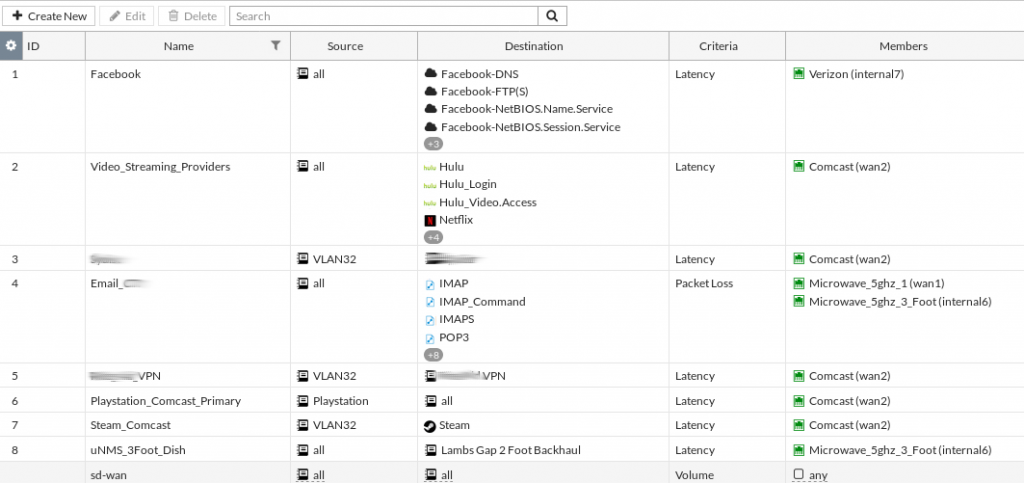Click the Facebook-NetBIOS.Session.Service cloud icon

(430, 127)
